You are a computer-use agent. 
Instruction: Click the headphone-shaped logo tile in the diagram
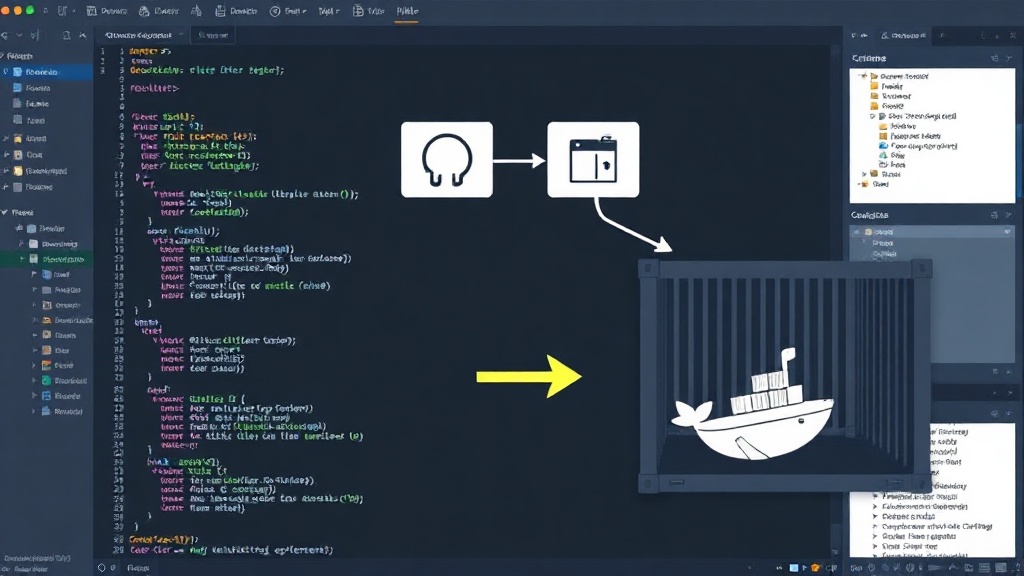point(447,159)
